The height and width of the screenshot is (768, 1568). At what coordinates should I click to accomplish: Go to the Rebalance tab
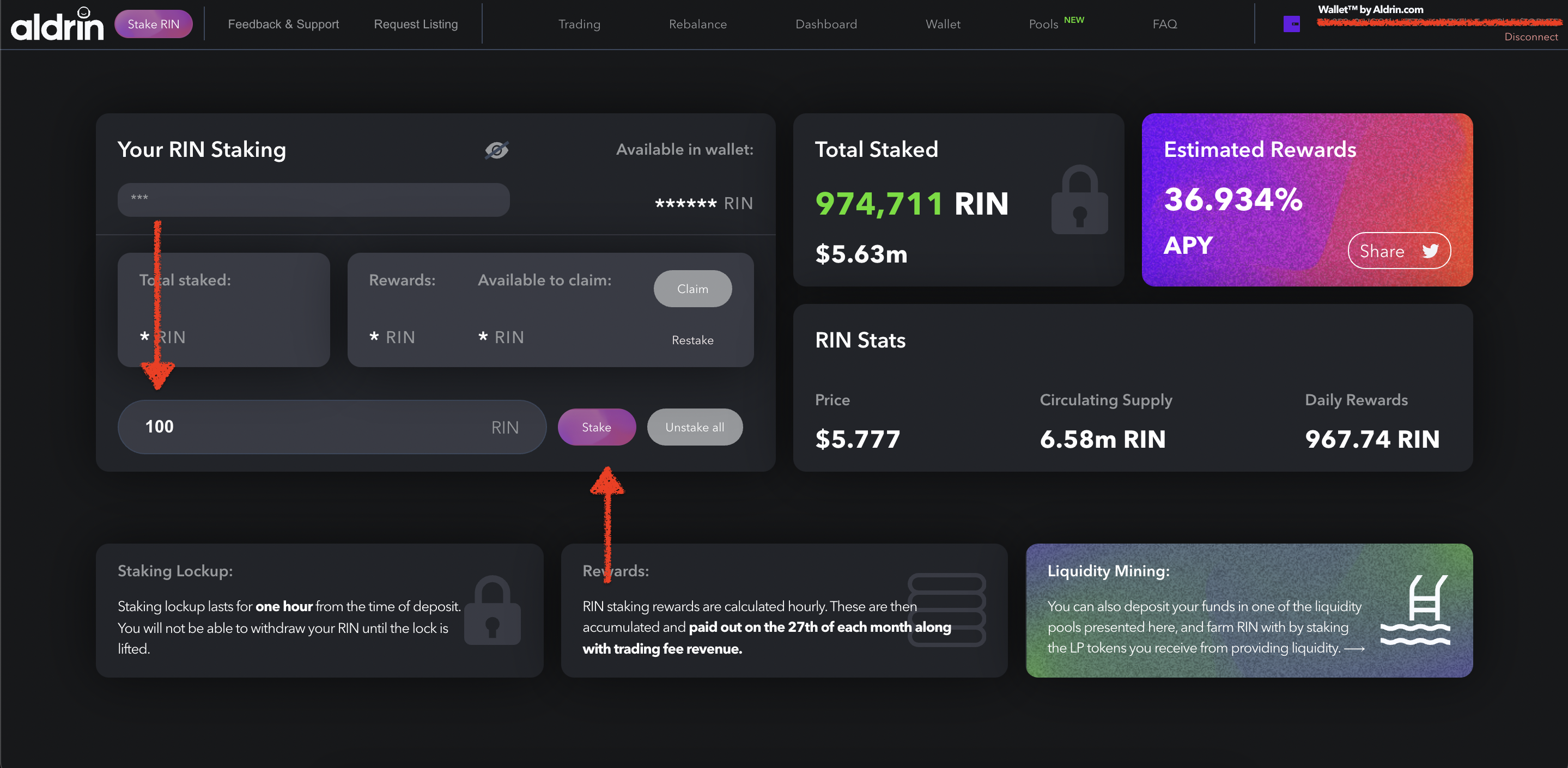pyautogui.click(x=697, y=24)
